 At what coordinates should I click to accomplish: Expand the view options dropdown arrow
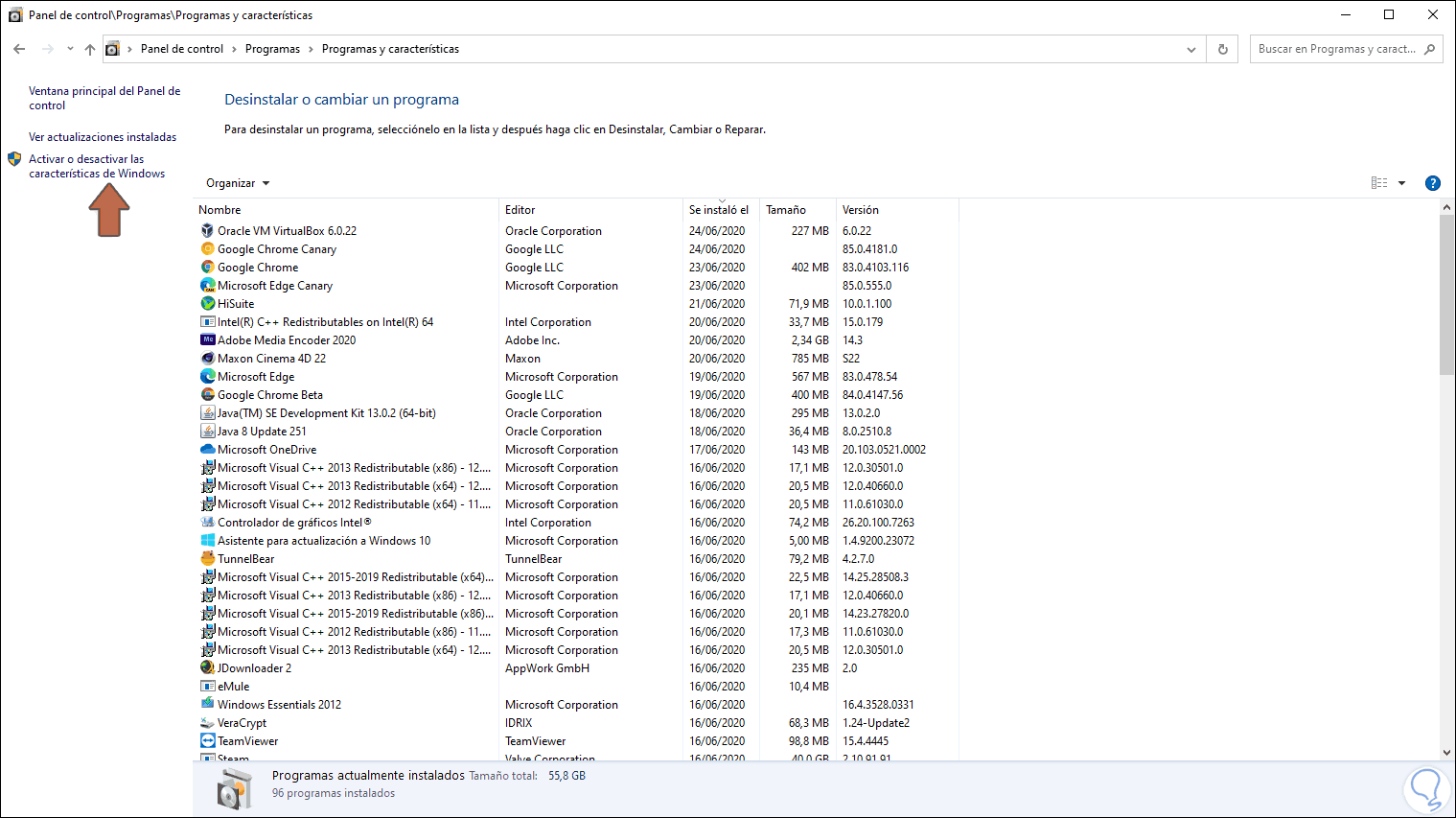1401,183
